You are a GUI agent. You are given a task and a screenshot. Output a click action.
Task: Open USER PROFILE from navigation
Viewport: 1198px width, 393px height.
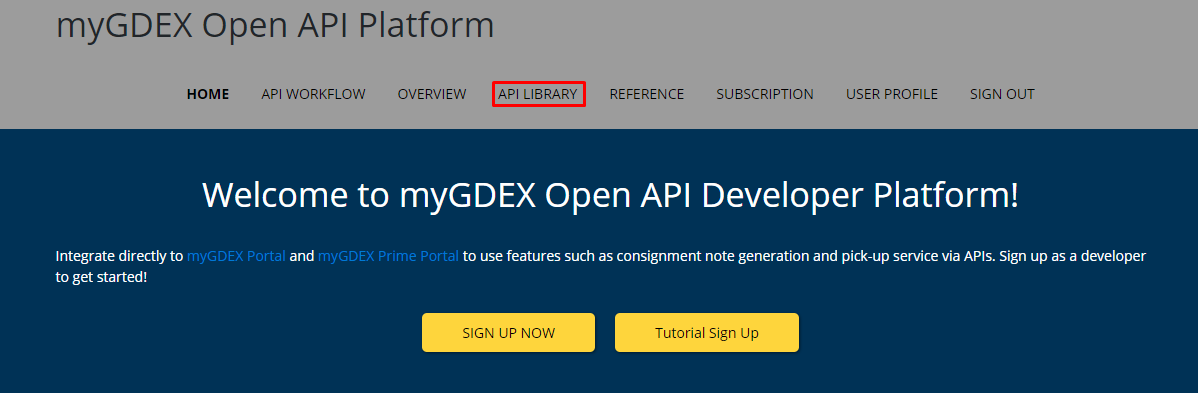(892, 94)
